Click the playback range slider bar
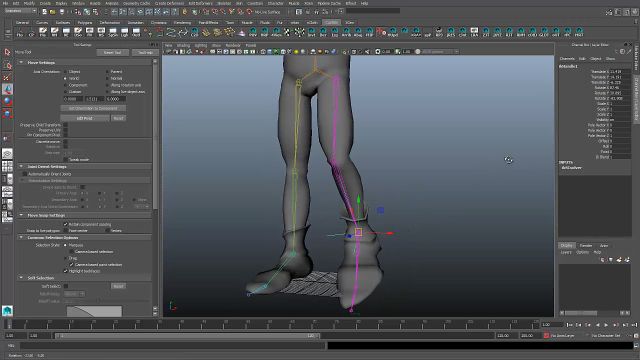The height and width of the screenshot is (360, 640). point(187,336)
